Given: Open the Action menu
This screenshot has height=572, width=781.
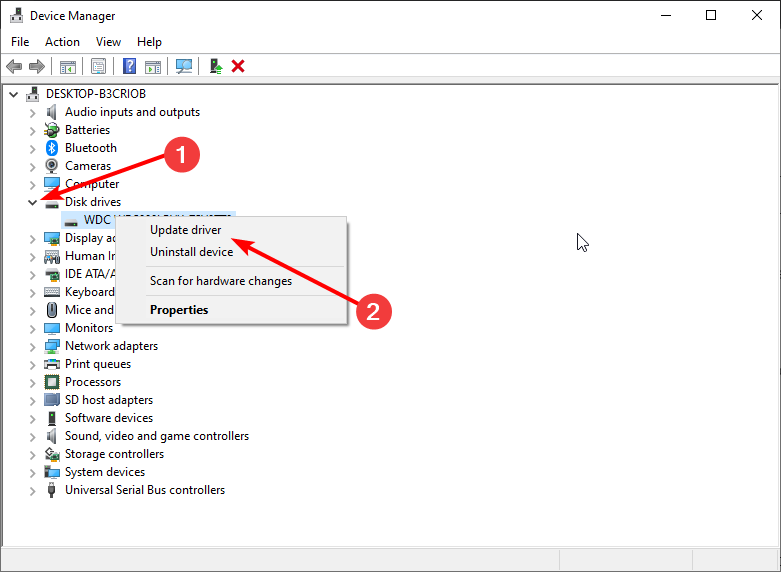Looking at the screenshot, I should [62, 42].
